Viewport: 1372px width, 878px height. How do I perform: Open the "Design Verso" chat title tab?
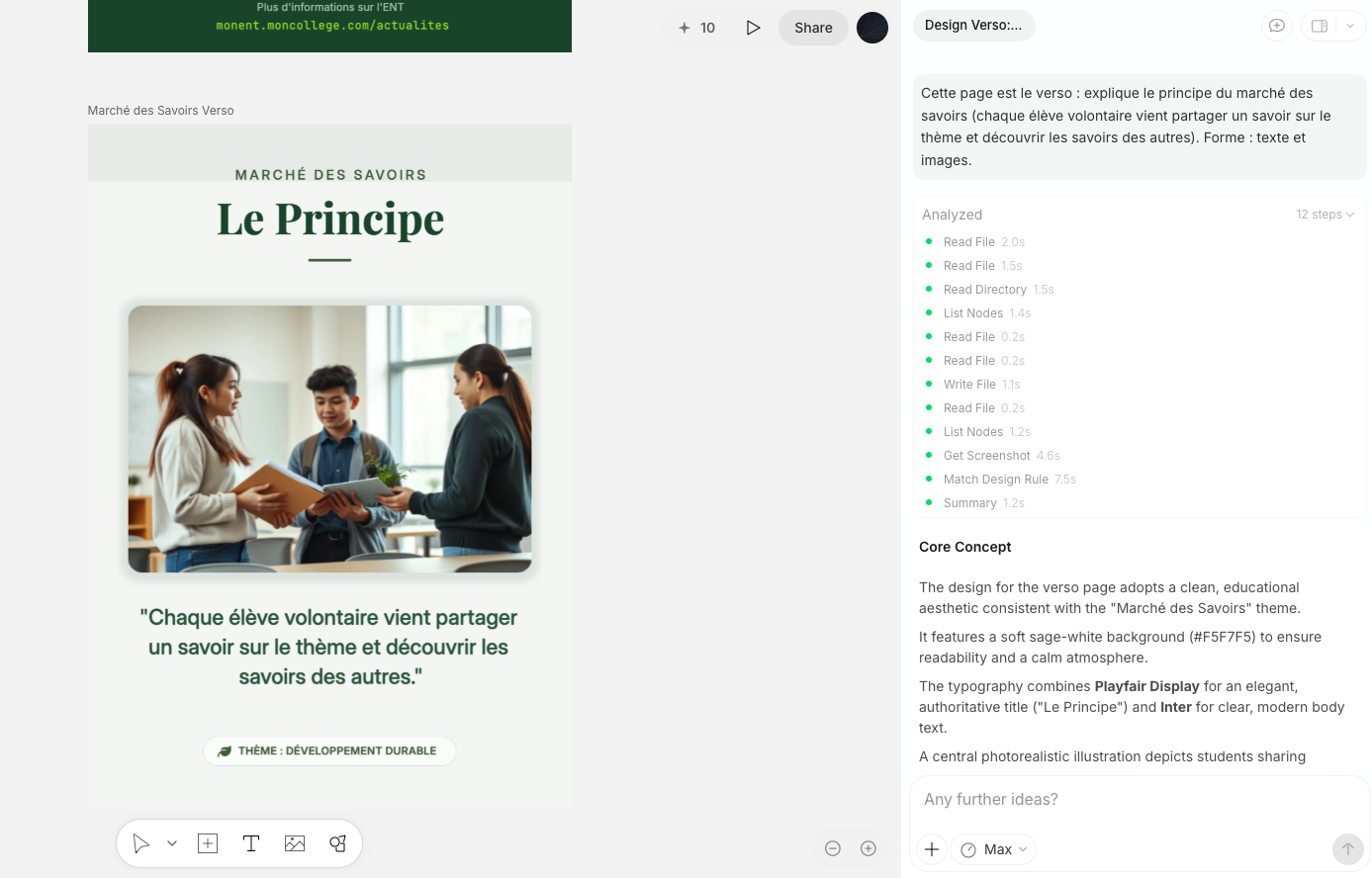click(973, 26)
